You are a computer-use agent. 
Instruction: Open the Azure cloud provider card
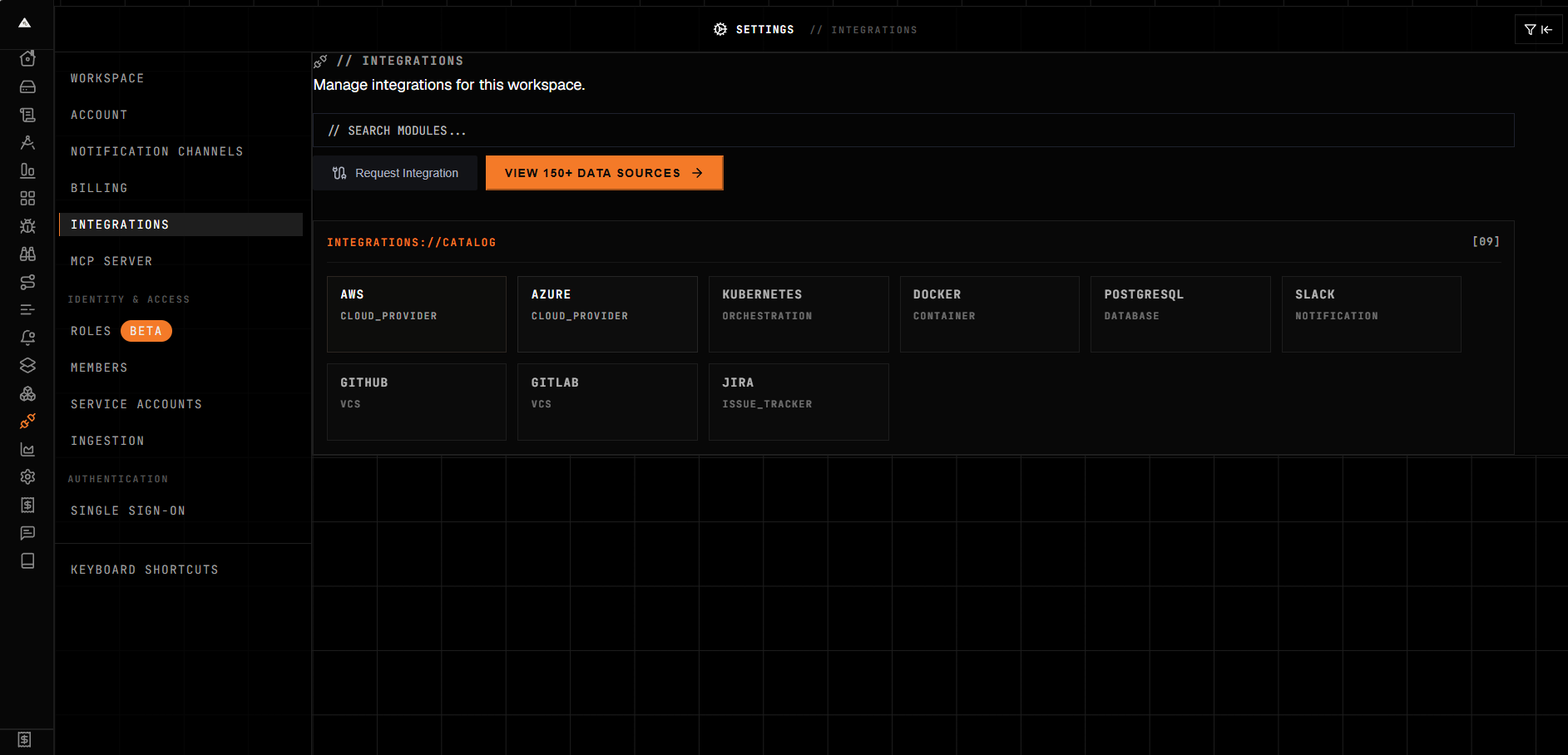coord(607,314)
